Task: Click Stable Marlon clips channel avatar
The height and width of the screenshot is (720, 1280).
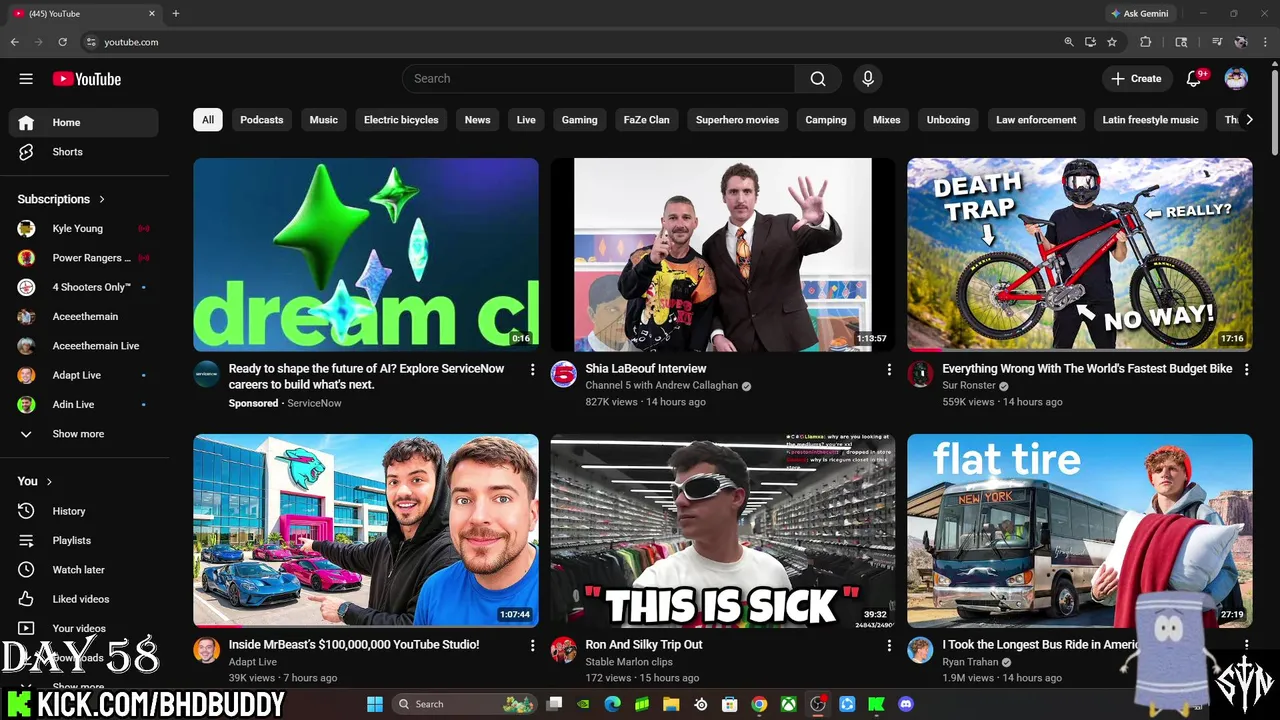Action: click(x=564, y=650)
